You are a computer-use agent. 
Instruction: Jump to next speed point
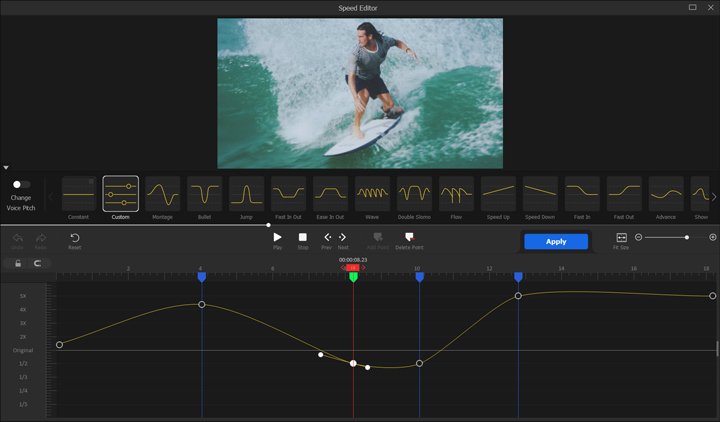tap(343, 238)
